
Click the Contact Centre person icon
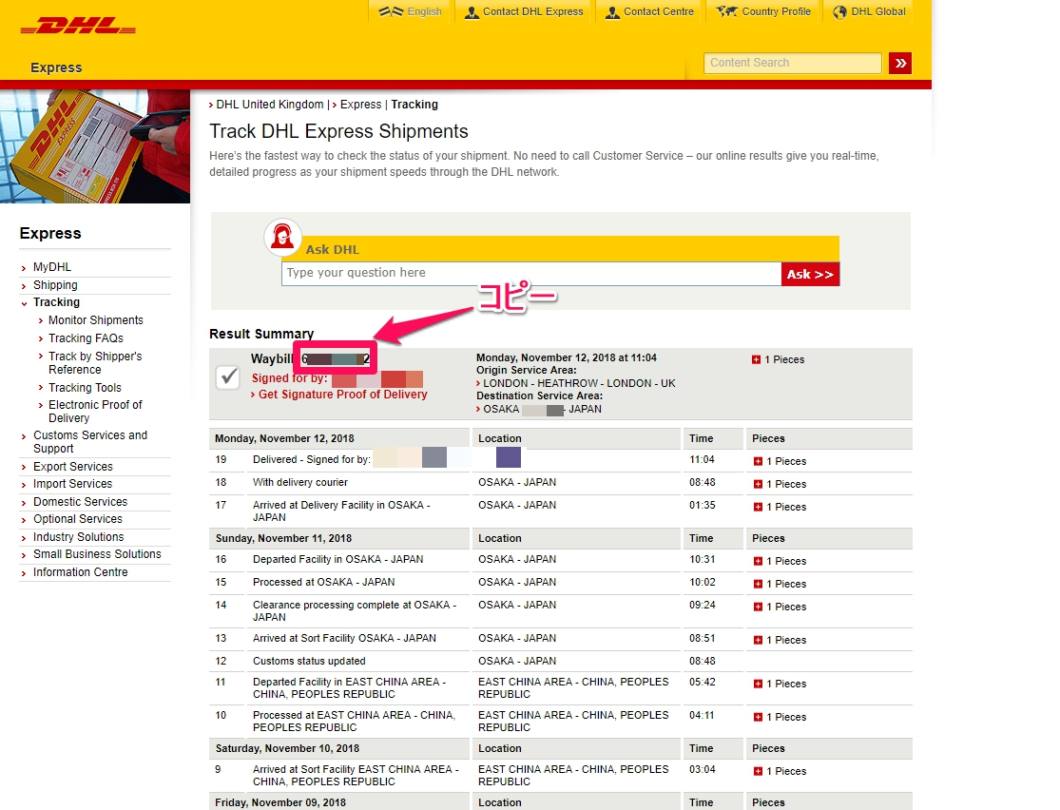pos(612,12)
